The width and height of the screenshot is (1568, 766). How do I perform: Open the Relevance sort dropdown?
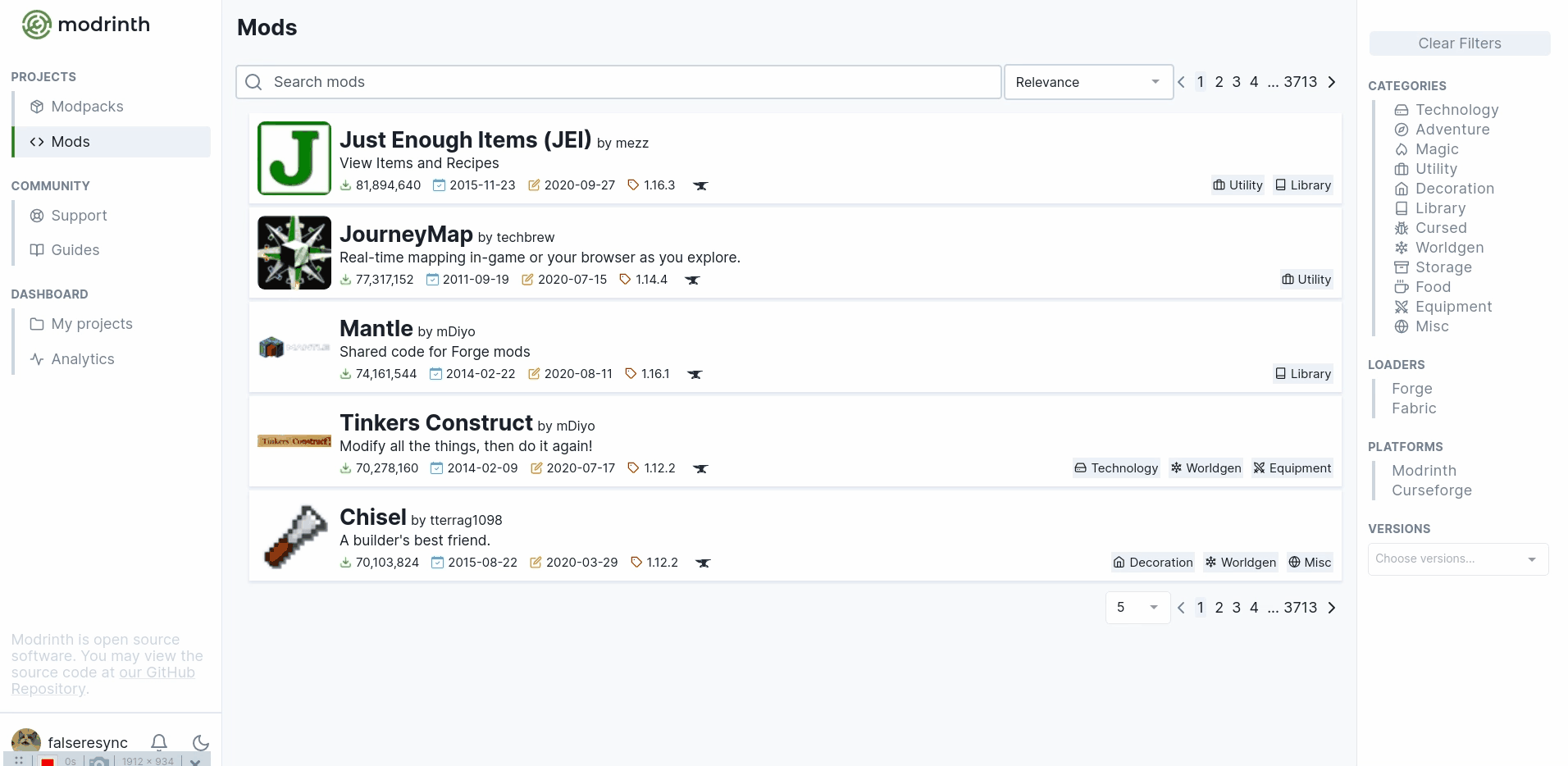point(1087,82)
